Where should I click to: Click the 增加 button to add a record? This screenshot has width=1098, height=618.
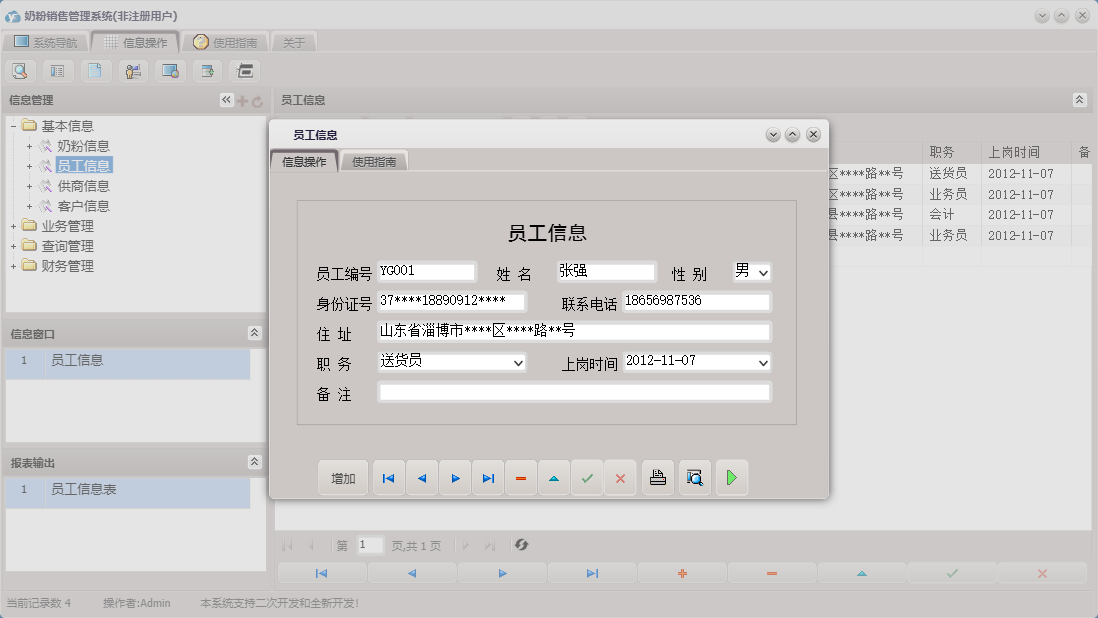point(343,478)
